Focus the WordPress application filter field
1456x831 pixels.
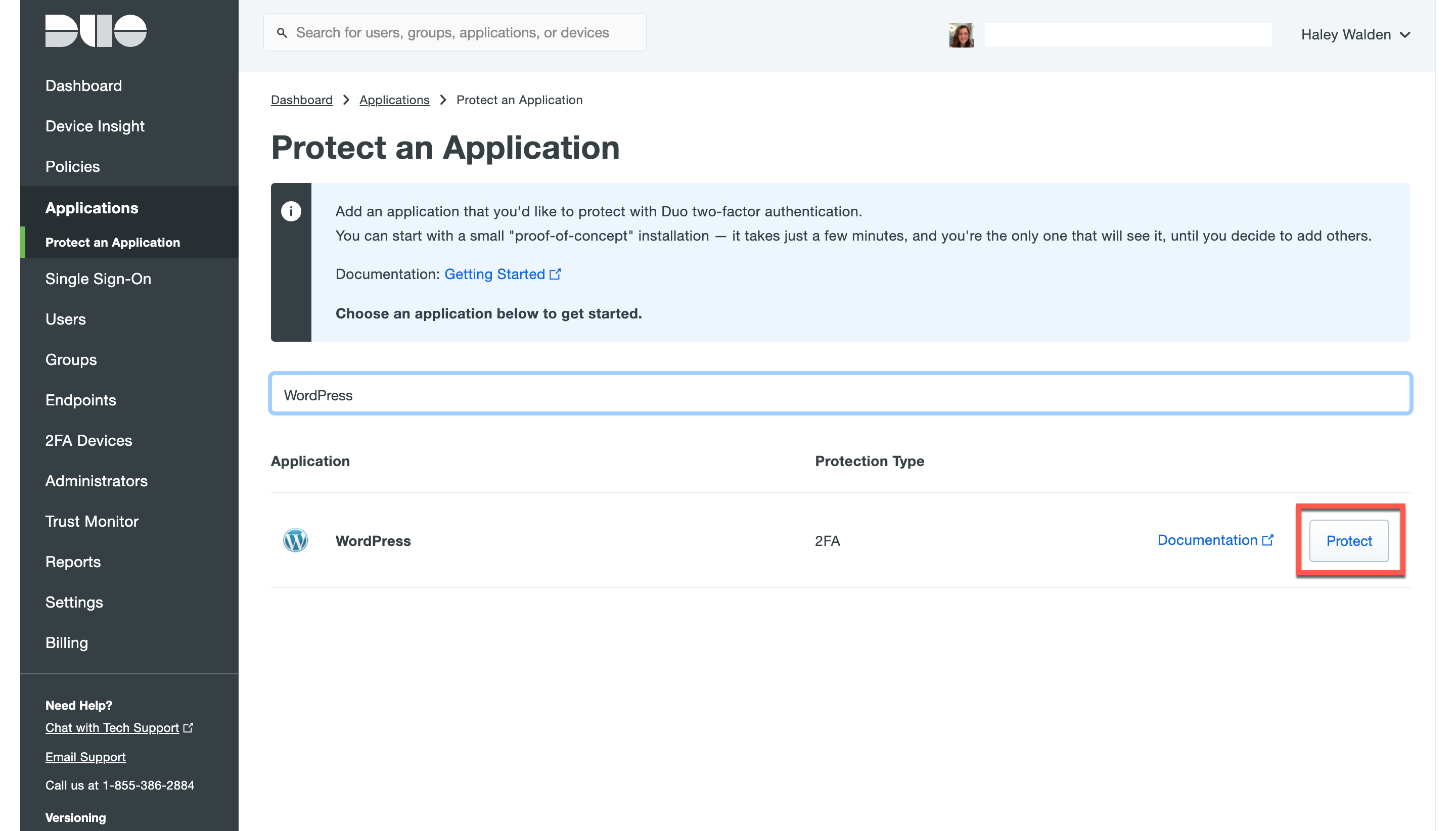[x=840, y=394]
